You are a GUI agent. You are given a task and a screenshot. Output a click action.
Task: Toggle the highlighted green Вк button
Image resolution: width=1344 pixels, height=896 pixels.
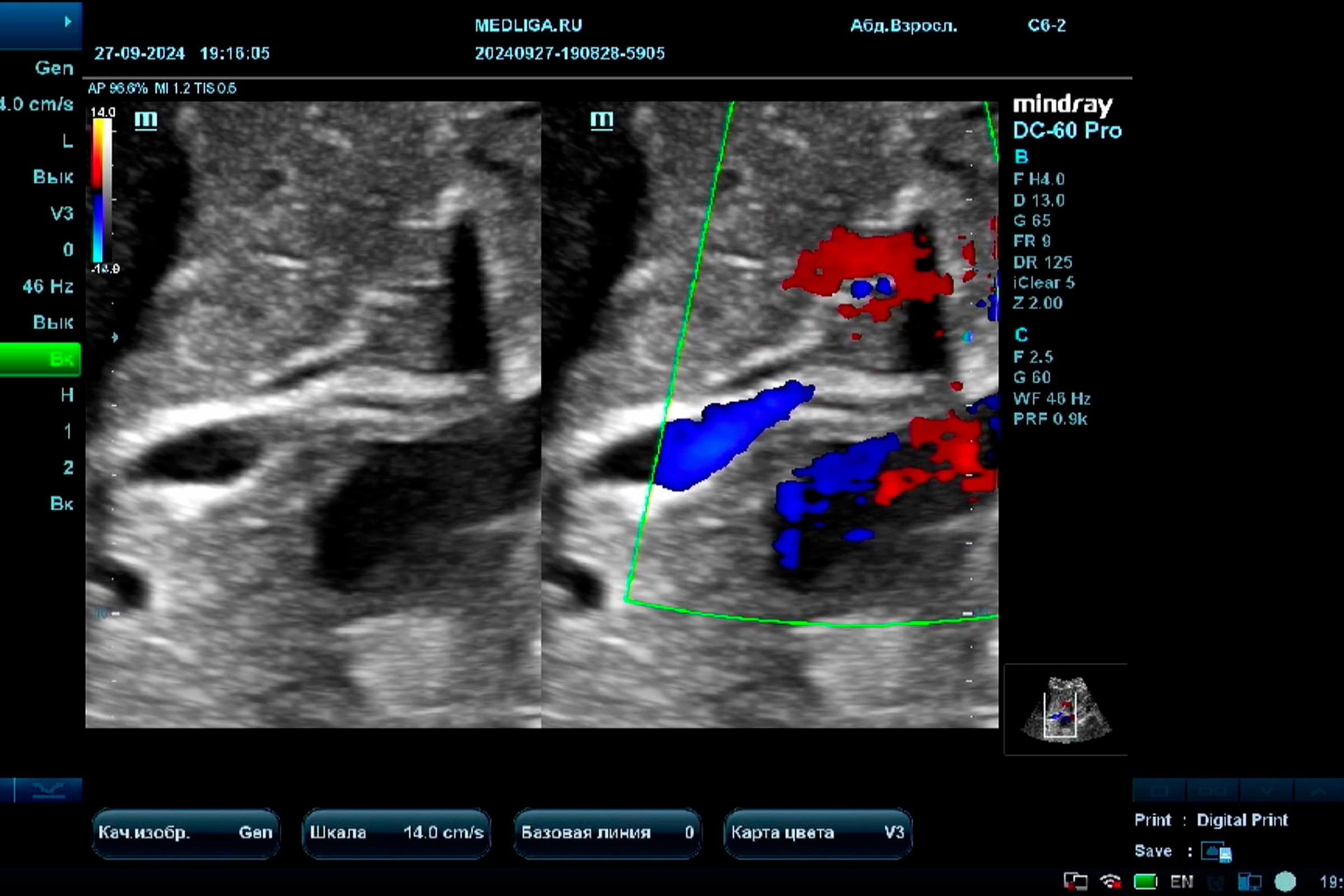tap(40, 359)
